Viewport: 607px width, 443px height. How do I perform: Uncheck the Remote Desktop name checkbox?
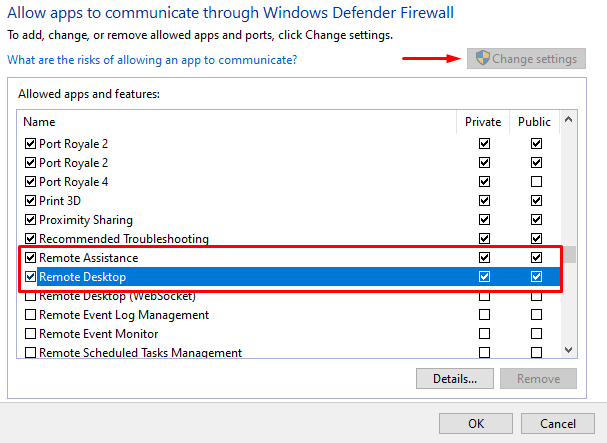pyautogui.click(x=30, y=277)
